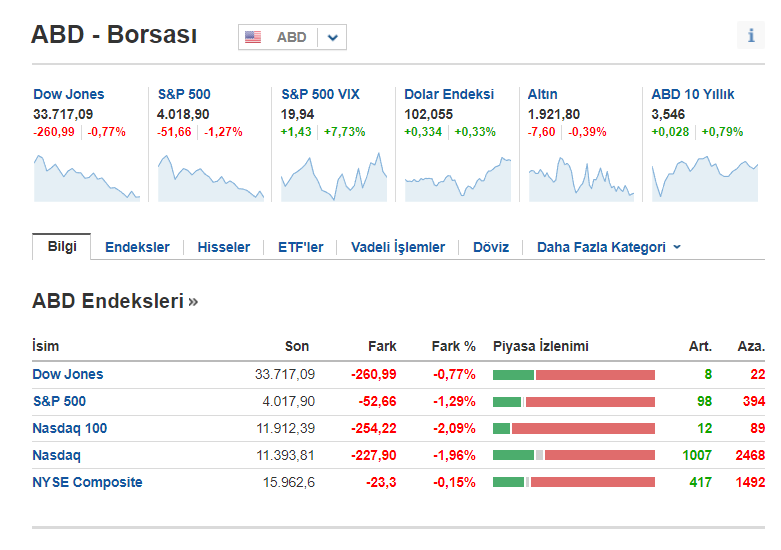Screen dimensions: 781x550
Task: Click the Nasdaq 100 index link
Action: 69,428
